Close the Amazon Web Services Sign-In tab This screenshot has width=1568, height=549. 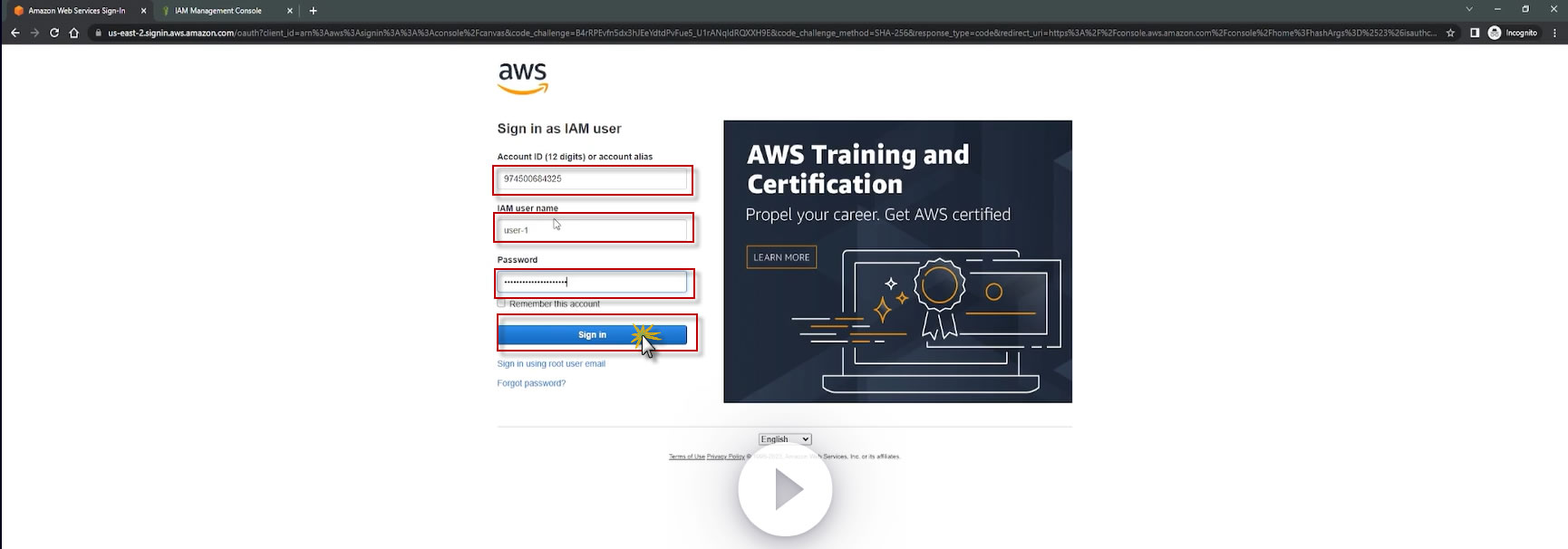143,11
